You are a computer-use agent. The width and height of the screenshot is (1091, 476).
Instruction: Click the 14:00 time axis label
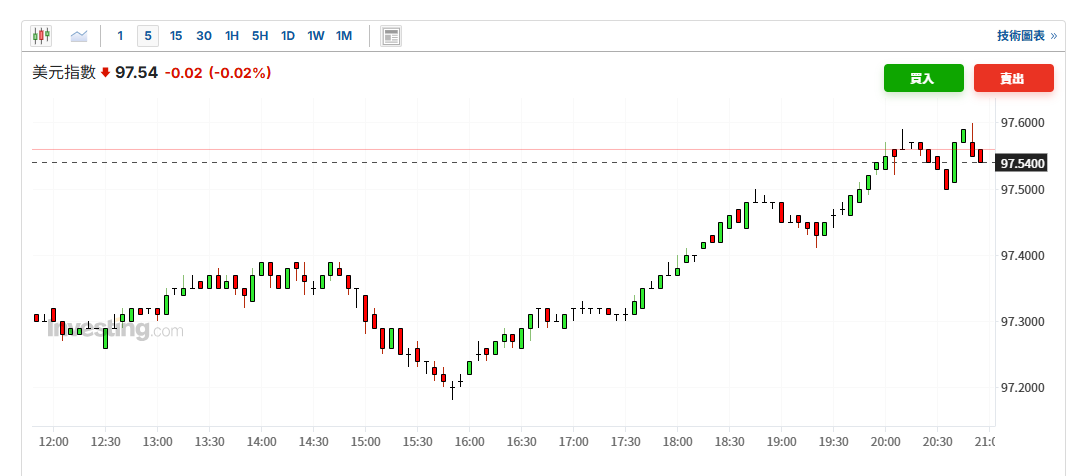click(262, 442)
